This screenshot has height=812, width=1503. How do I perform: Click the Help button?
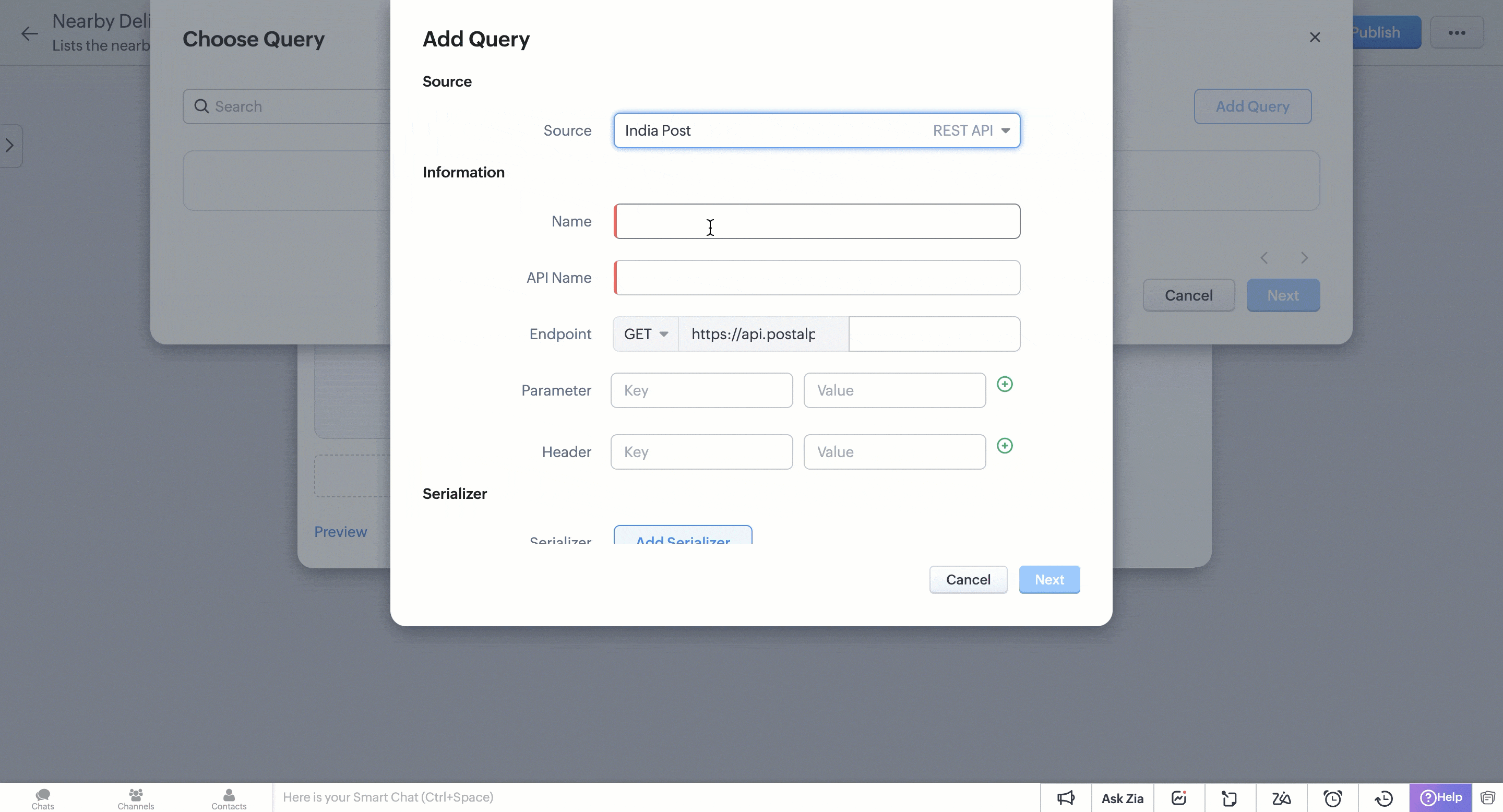[1440, 797]
